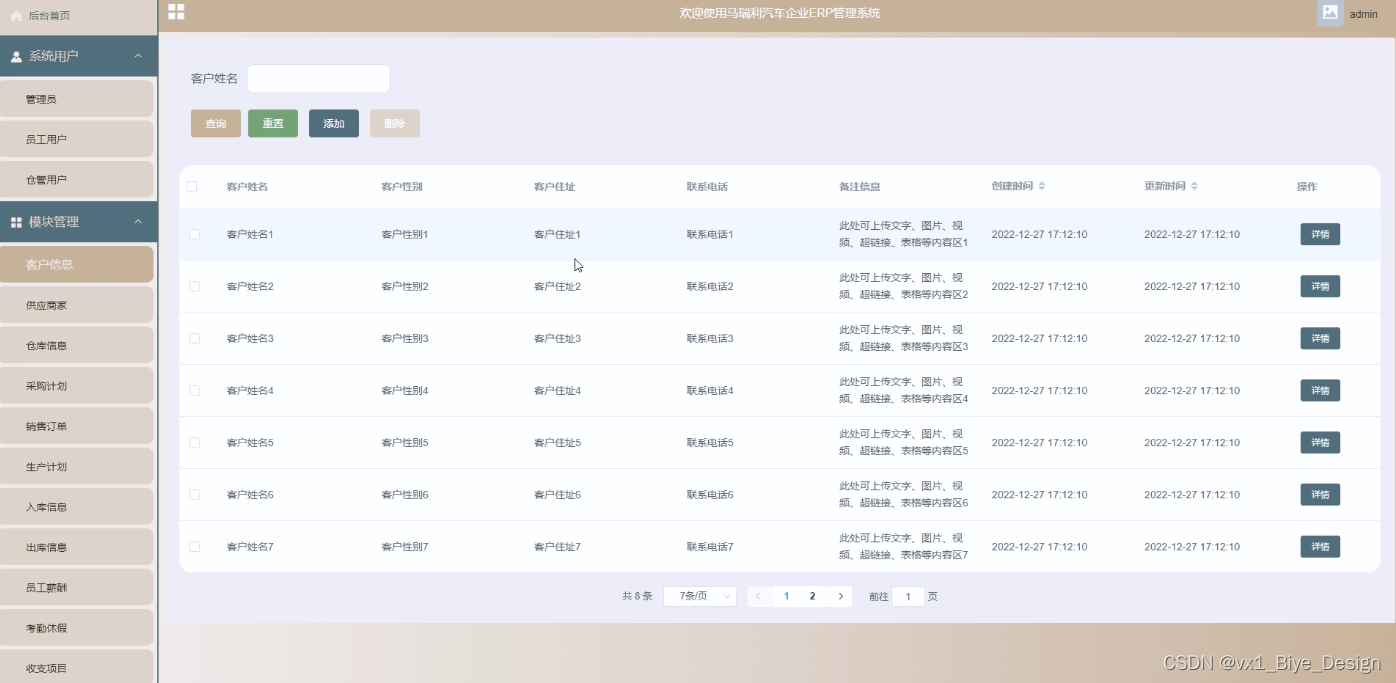Open 销售订单 menu item
This screenshot has width=1396, height=683.
pos(77,426)
